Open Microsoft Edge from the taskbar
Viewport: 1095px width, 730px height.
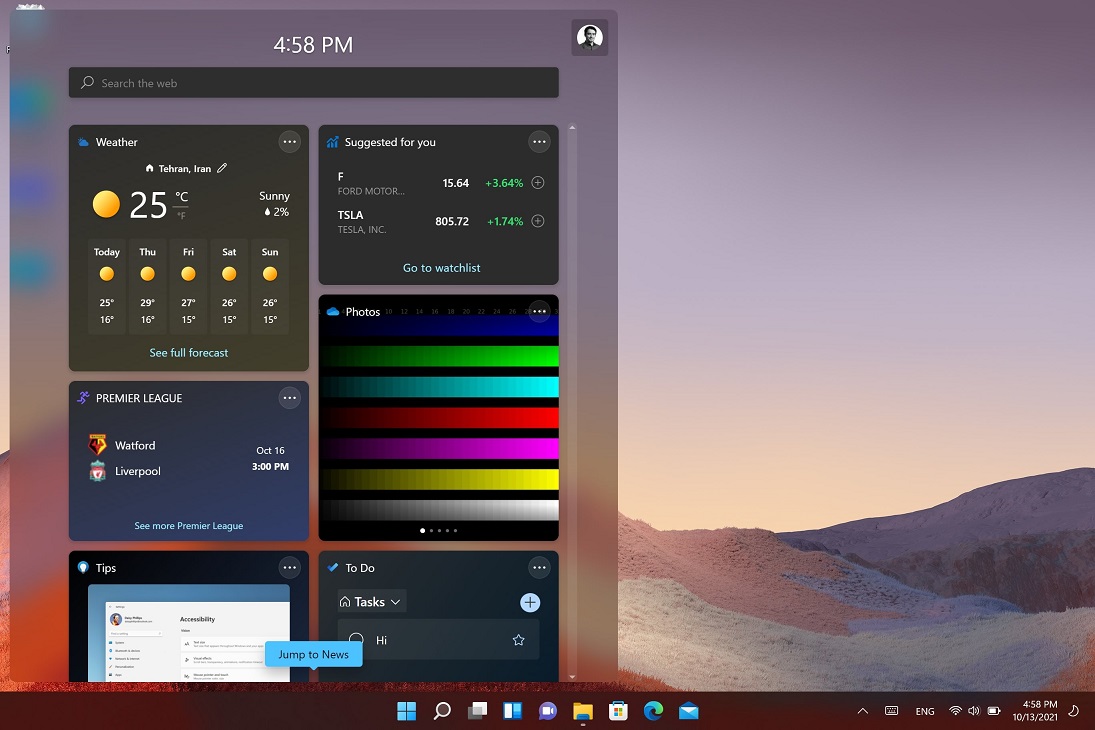[653, 711]
